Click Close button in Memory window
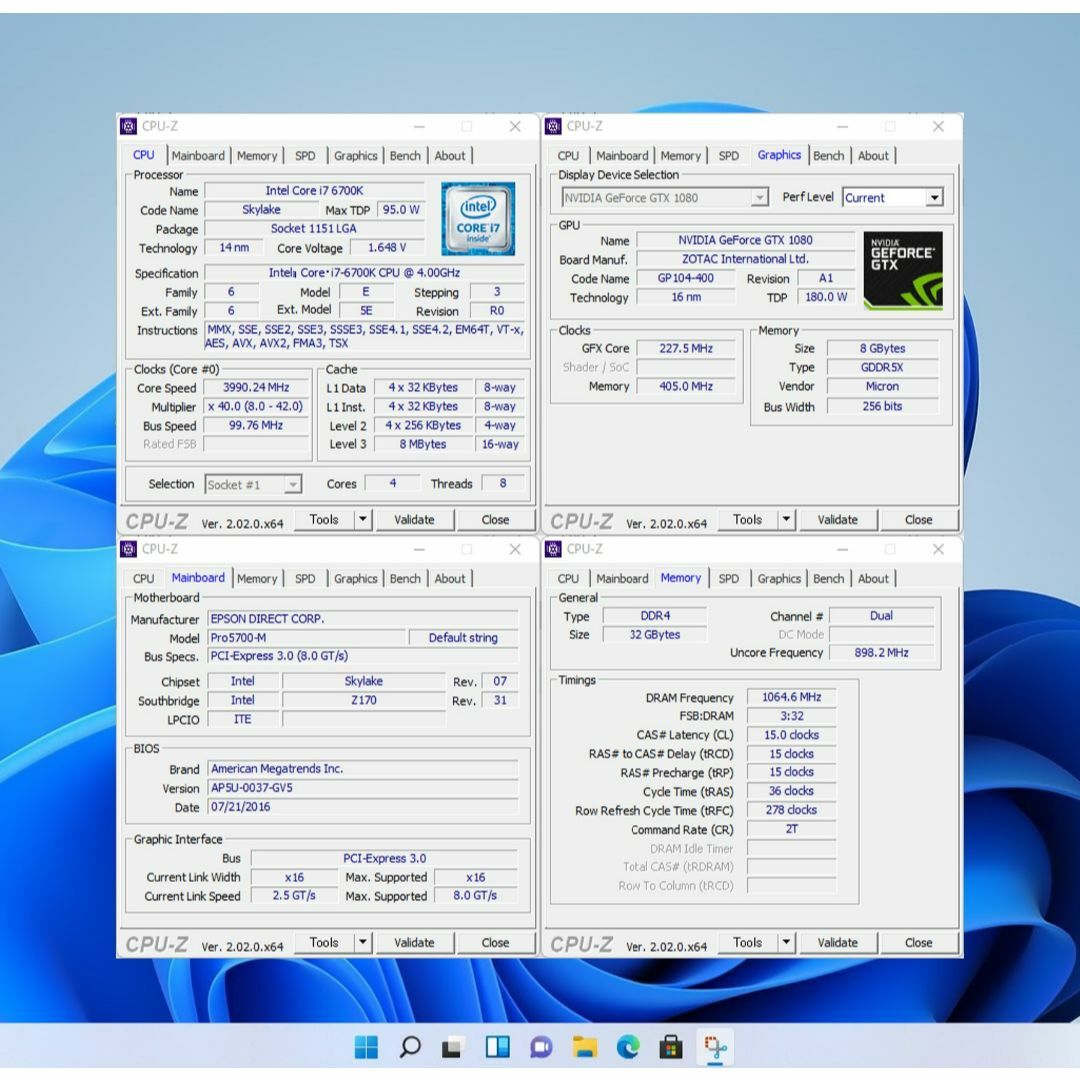 [918, 942]
